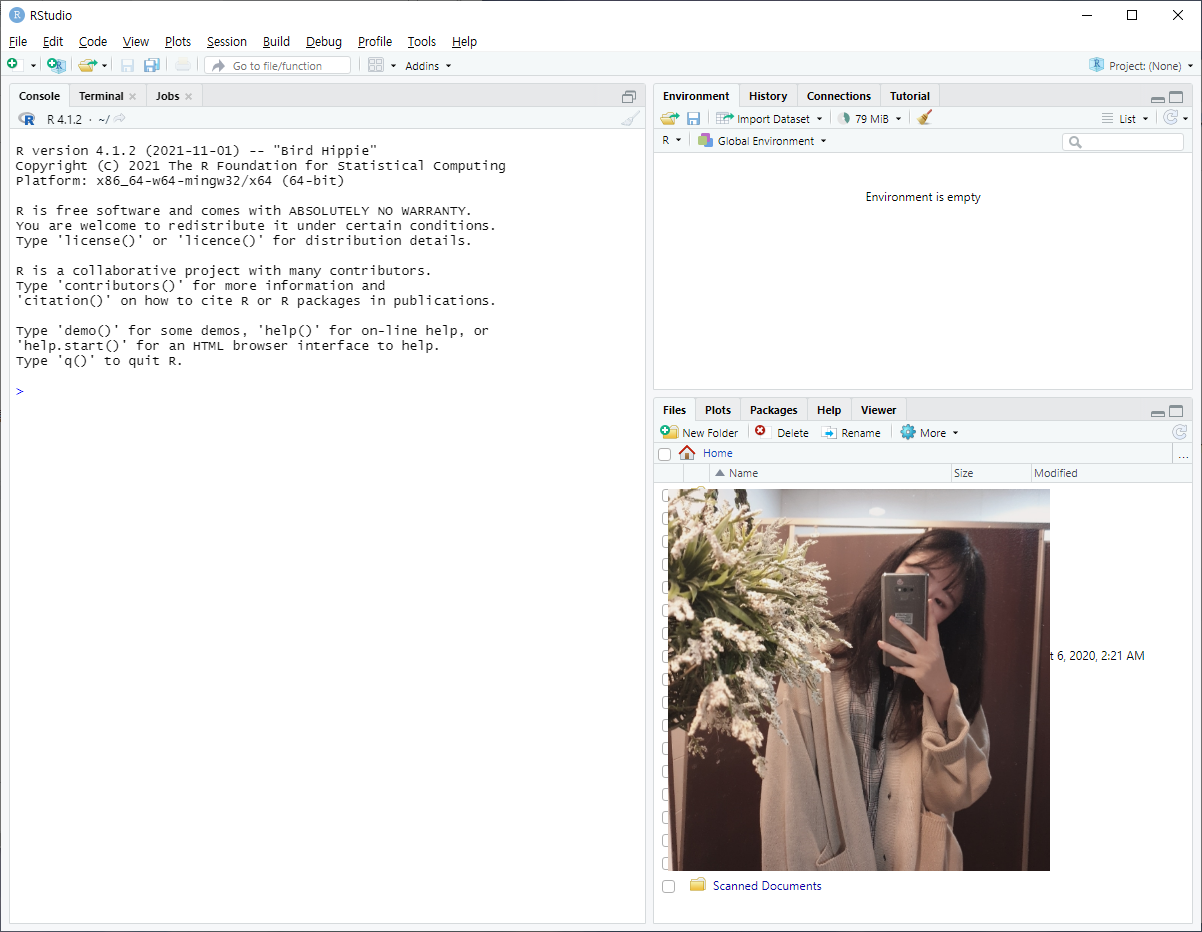This screenshot has height=932, width=1202.
Task: Click Save workspace disk icon
Action: coord(693,118)
